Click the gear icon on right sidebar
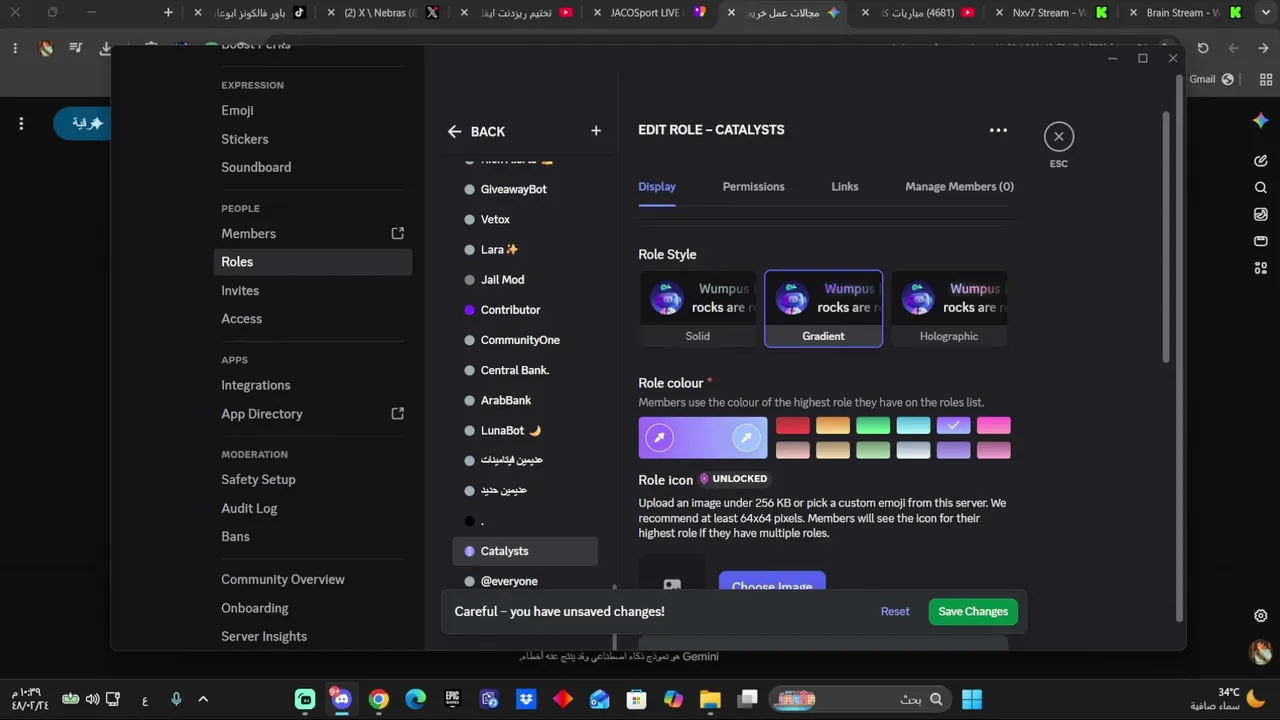This screenshot has width=1280, height=720. (1261, 616)
